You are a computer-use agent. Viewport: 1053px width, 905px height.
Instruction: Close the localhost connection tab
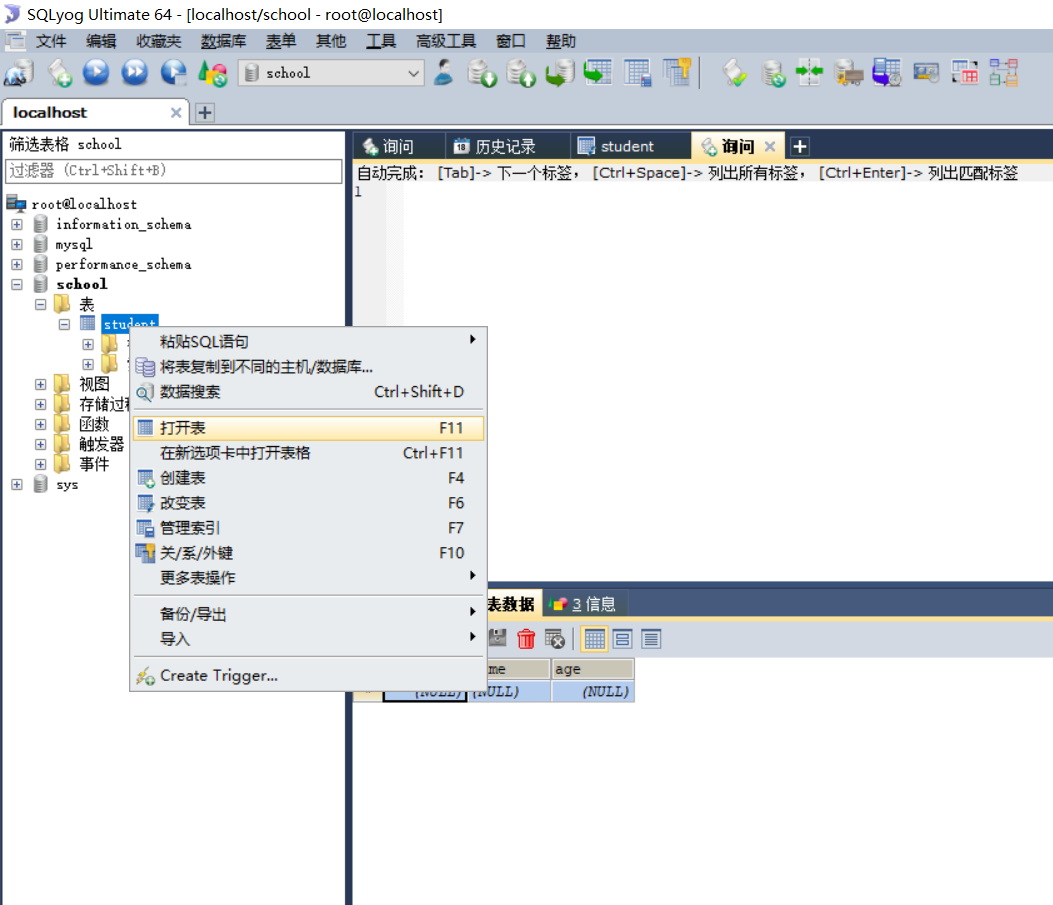176,113
